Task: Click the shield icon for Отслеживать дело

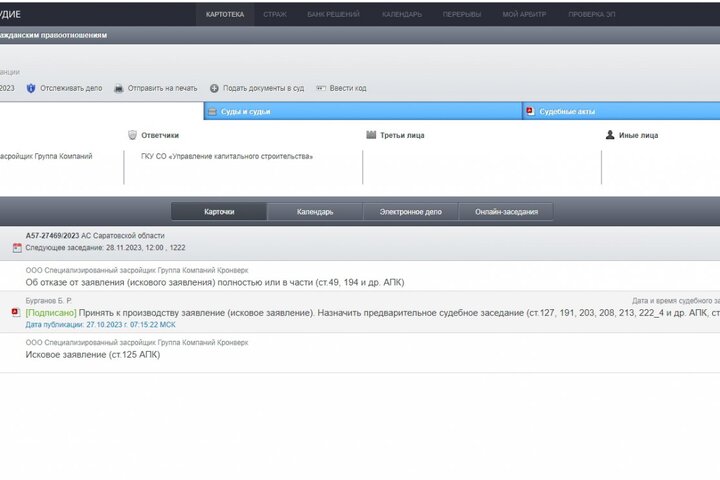Action: coord(31,88)
